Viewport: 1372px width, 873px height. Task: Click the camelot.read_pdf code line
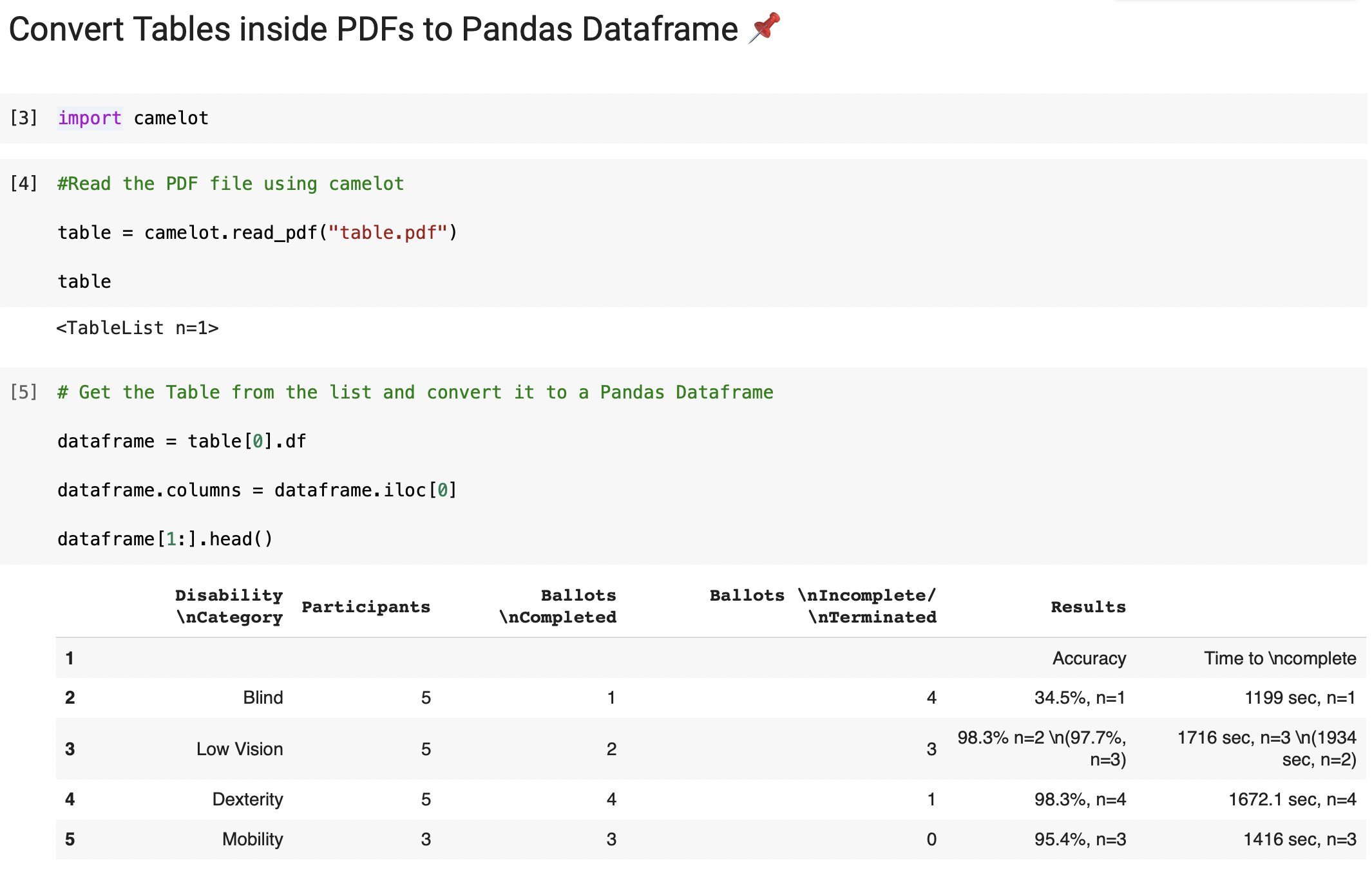click(x=257, y=233)
